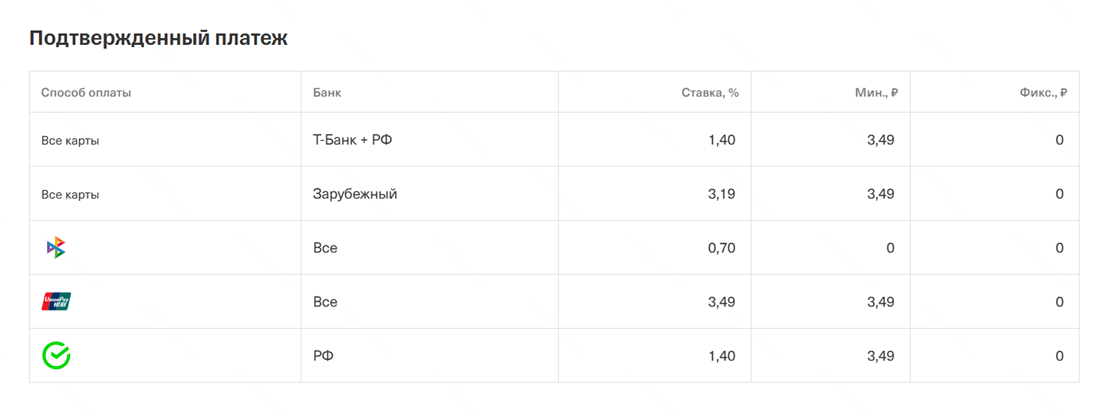The height and width of the screenshot is (417, 1101).
Task: Click the rate 3,49 in UnionPay row
Action: [721, 303]
